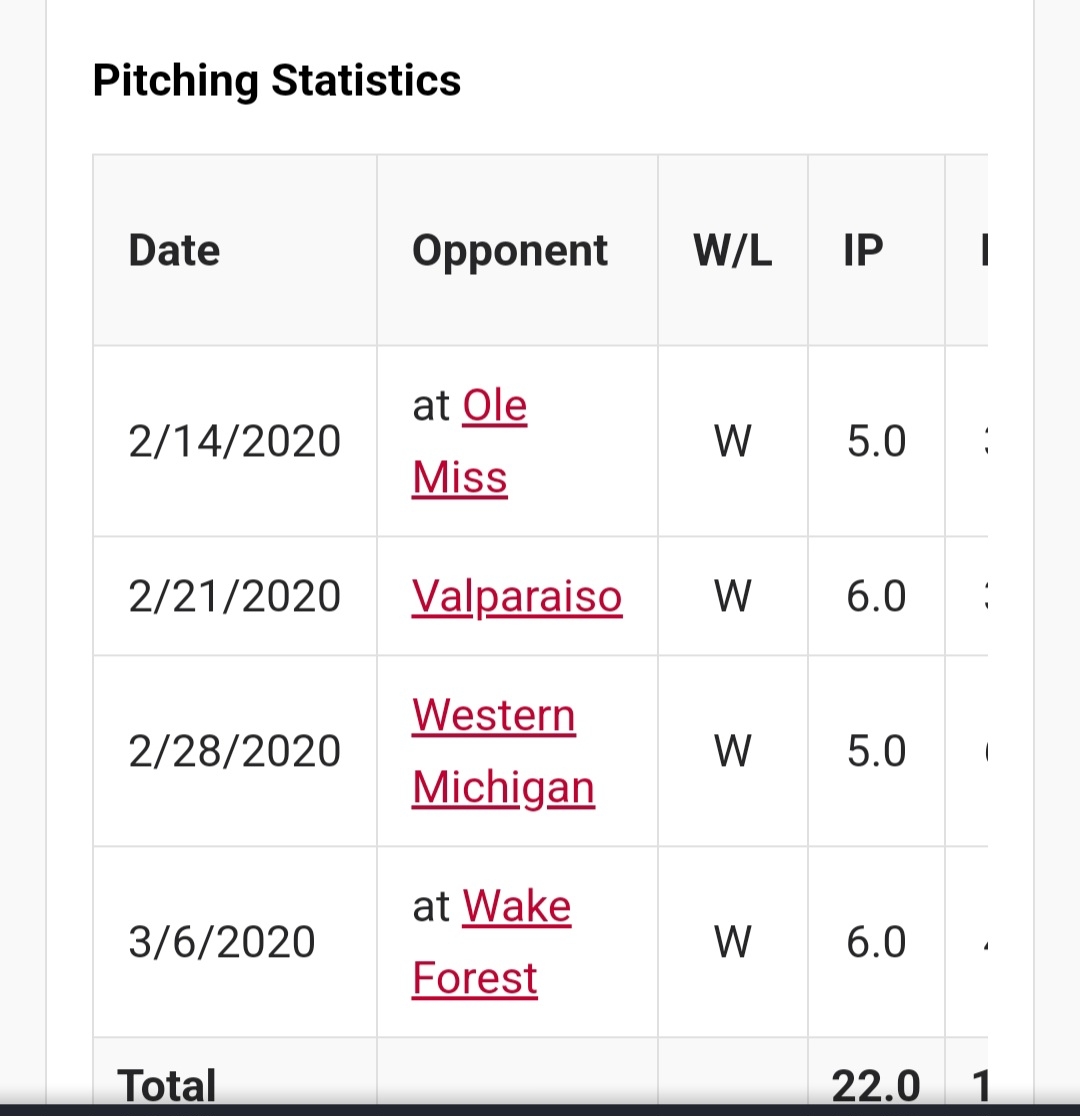The height and width of the screenshot is (1116, 1080).
Task: Open the Valparaiso opponent link
Action: (516, 597)
